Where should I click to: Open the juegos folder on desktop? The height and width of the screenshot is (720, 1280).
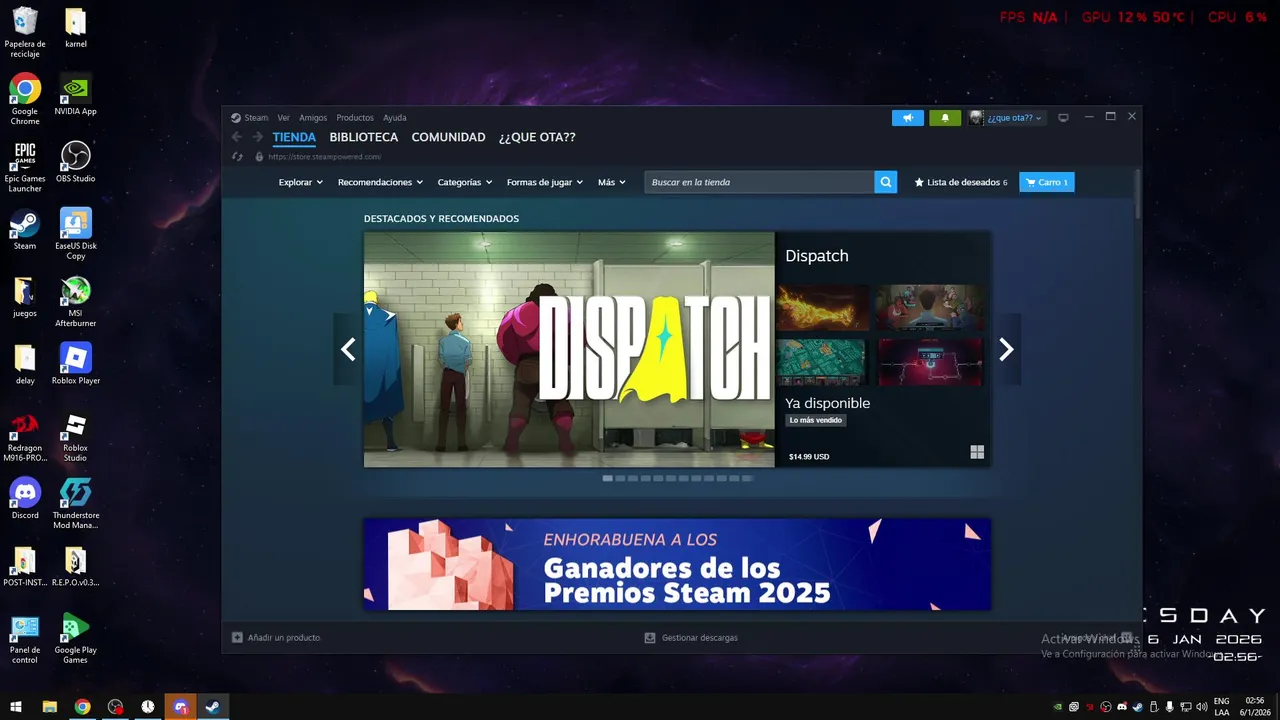[x=25, y=296]
